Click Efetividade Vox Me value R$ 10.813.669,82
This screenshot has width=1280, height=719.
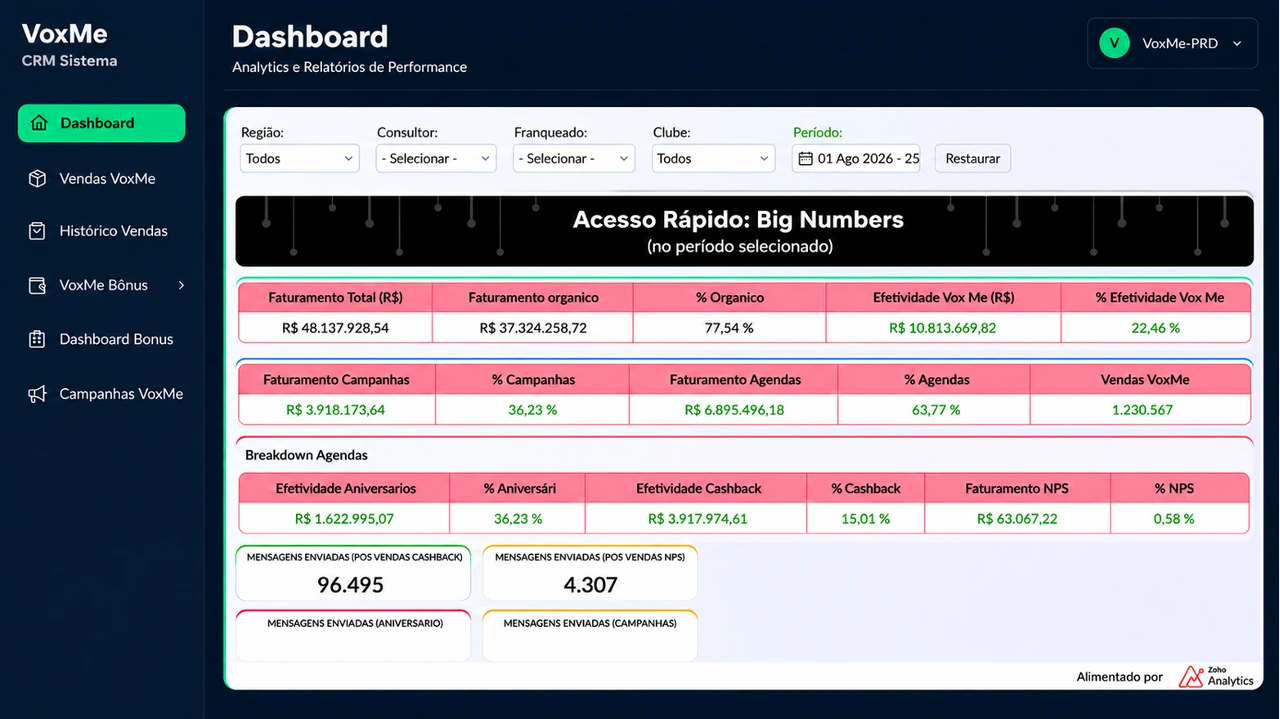coord(943,328)
